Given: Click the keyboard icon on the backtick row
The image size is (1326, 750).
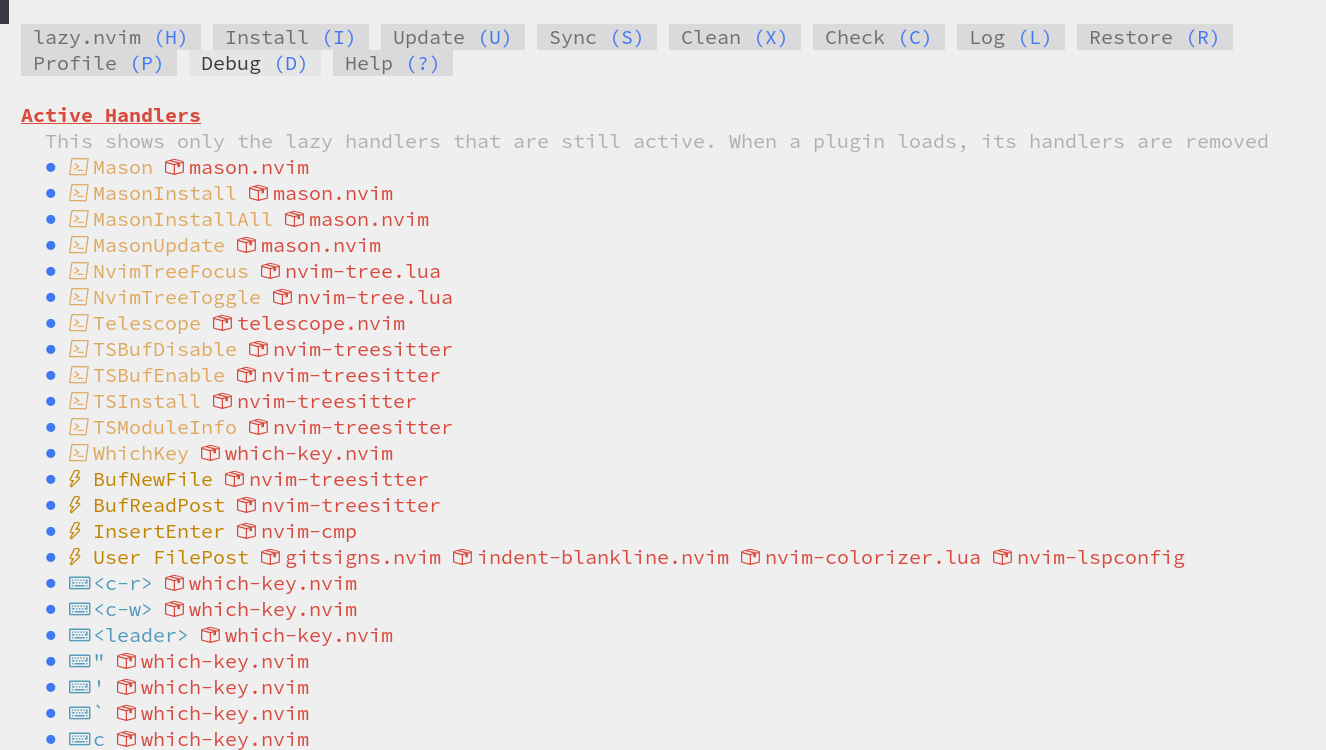Looking at the screenshot, I should pyautogui.click(x=80, y=713).
